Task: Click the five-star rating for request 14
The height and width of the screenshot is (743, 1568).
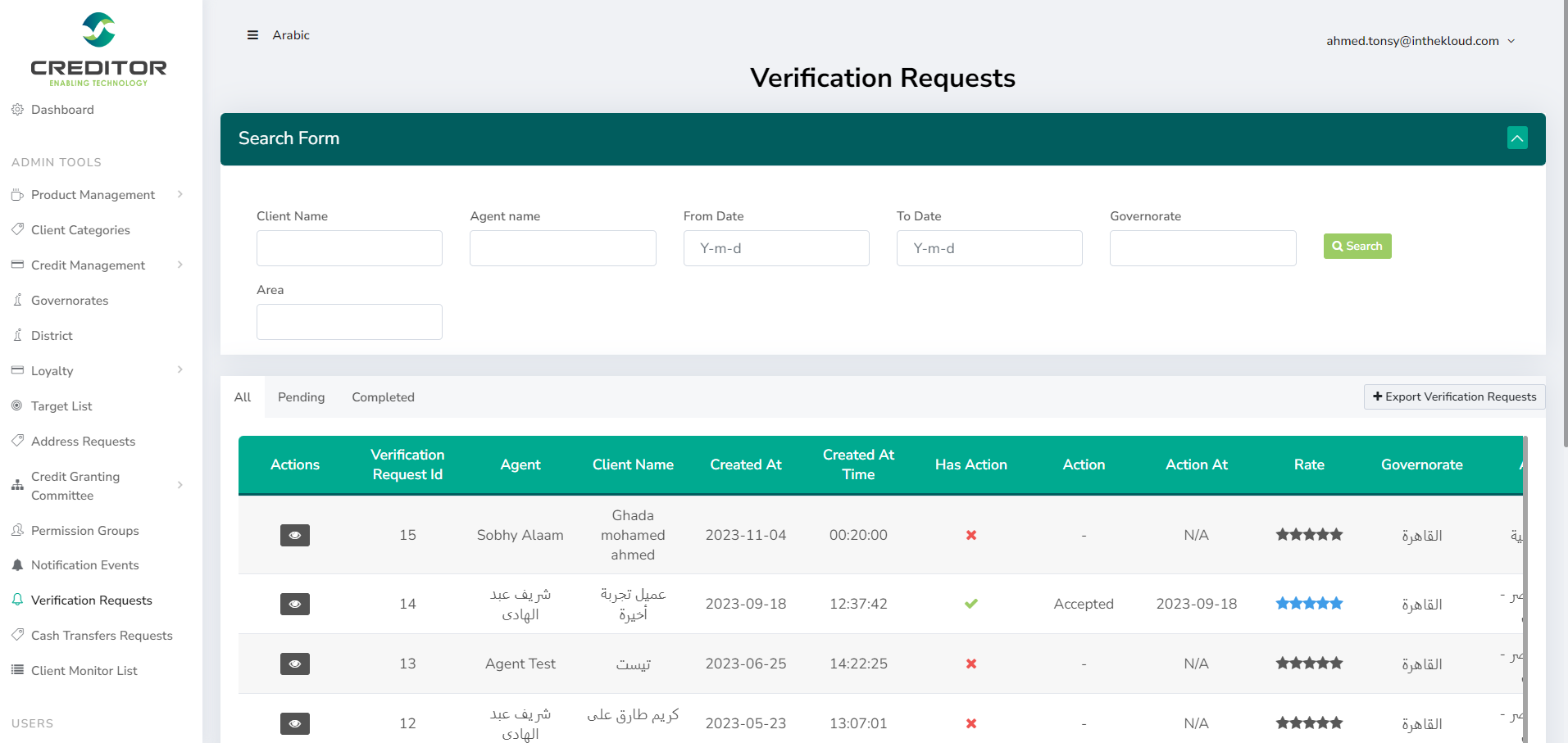Action: tap(1309, 604)
